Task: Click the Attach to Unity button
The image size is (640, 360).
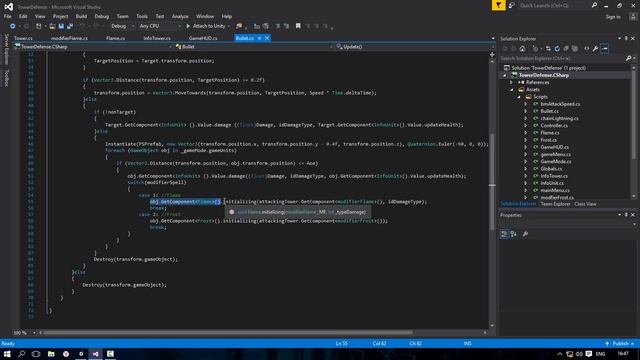Action: 206,26
